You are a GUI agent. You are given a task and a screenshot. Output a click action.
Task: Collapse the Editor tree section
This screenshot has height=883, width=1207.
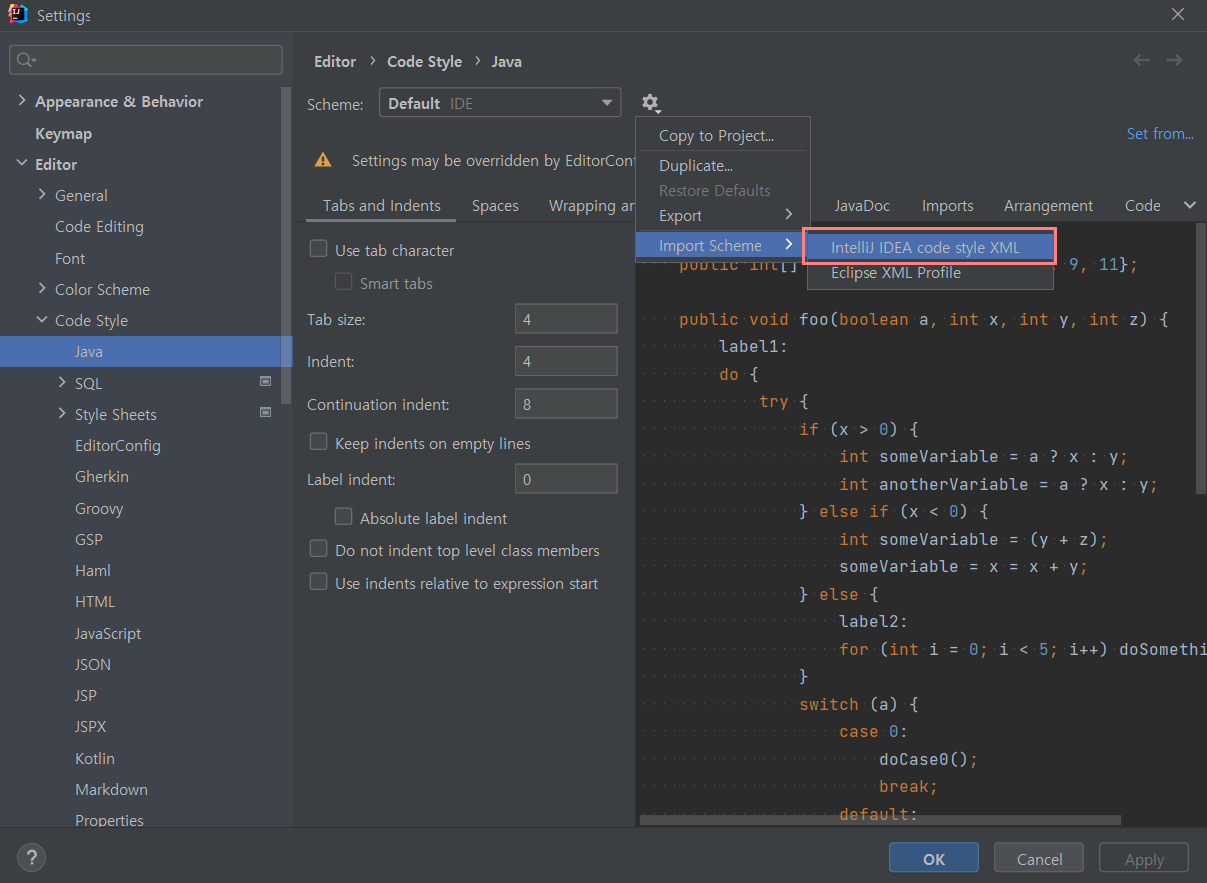pyautogui.click(x=22, y=164)
